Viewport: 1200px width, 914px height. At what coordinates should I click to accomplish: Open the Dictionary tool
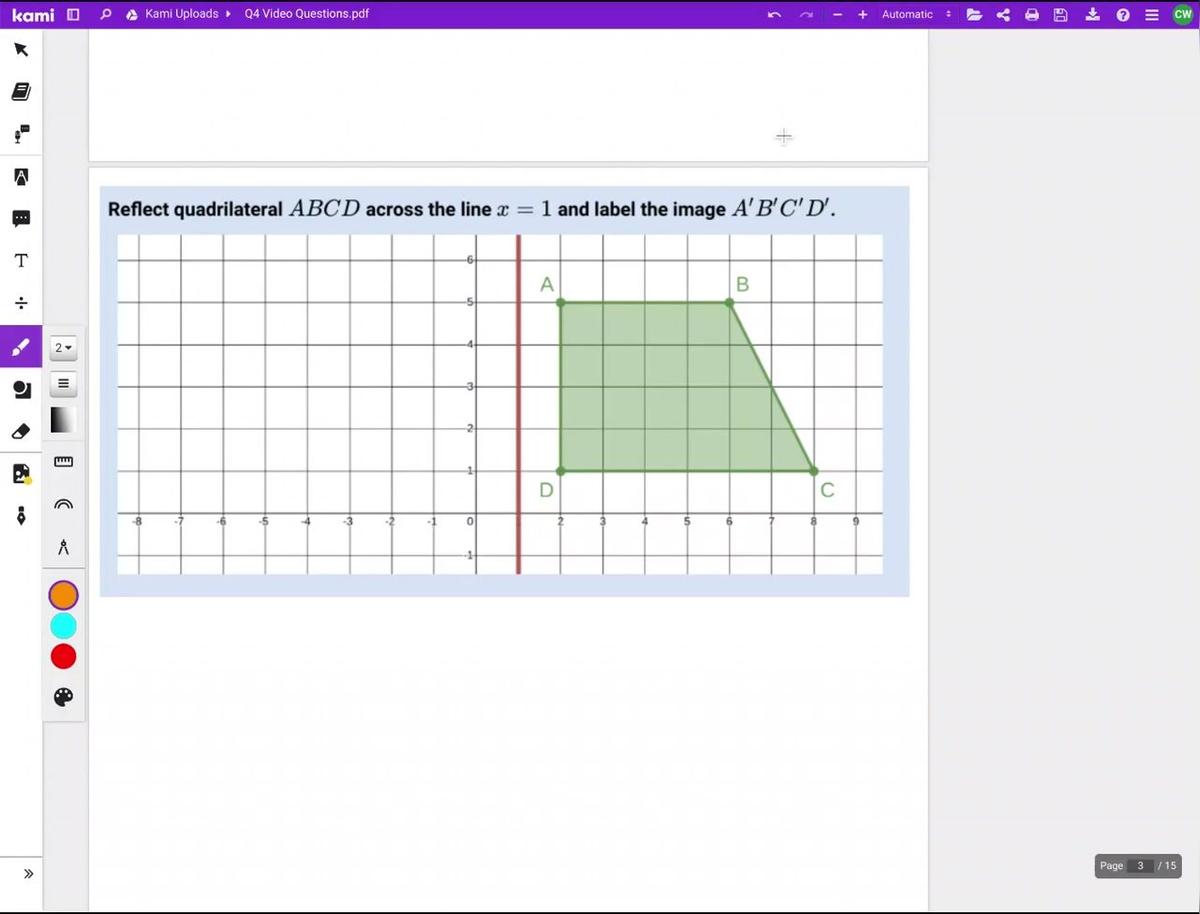[21, 91]
